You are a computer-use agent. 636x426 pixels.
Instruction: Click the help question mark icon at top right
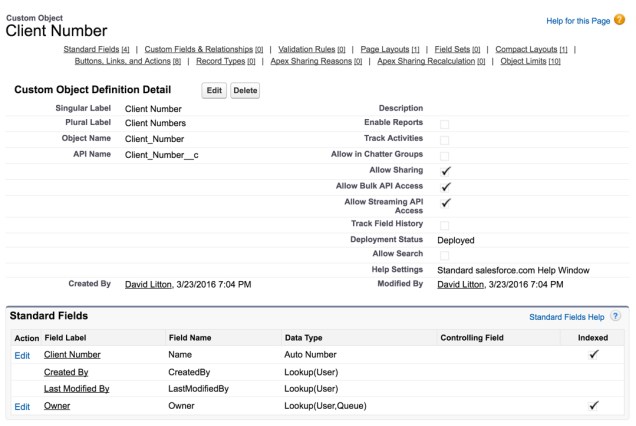point(620,21)
